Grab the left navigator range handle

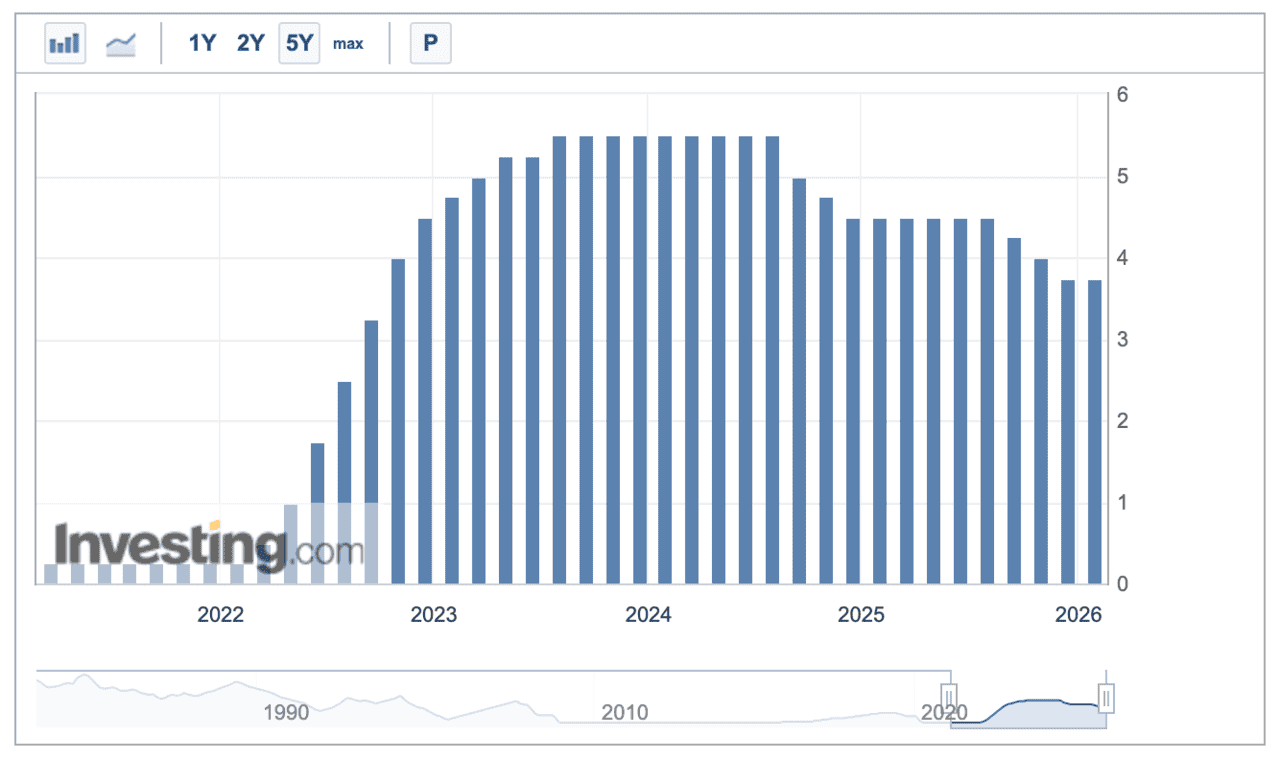(949, 696)
